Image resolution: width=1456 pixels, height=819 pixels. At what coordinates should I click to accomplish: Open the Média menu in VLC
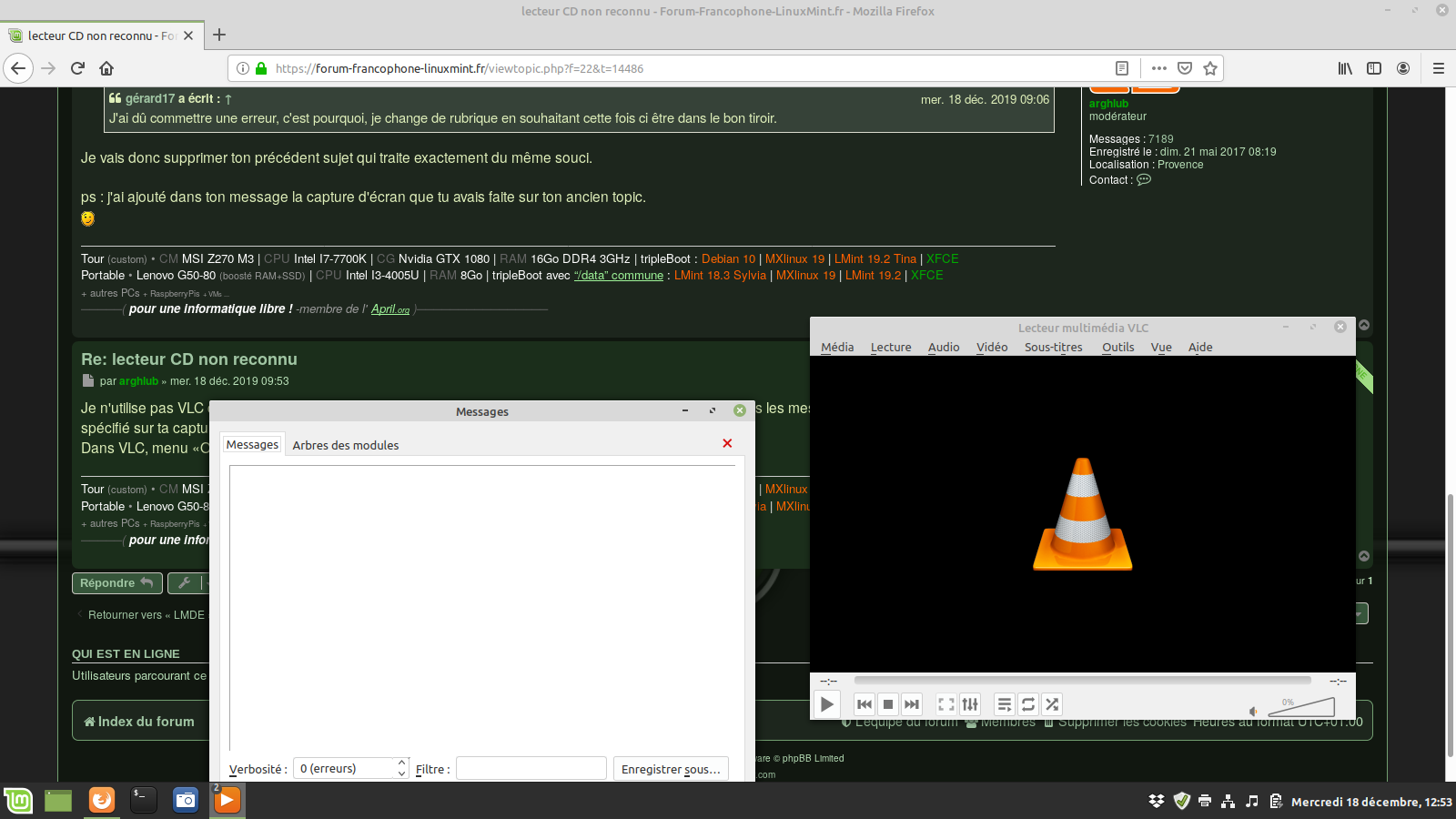click(837, 347)
